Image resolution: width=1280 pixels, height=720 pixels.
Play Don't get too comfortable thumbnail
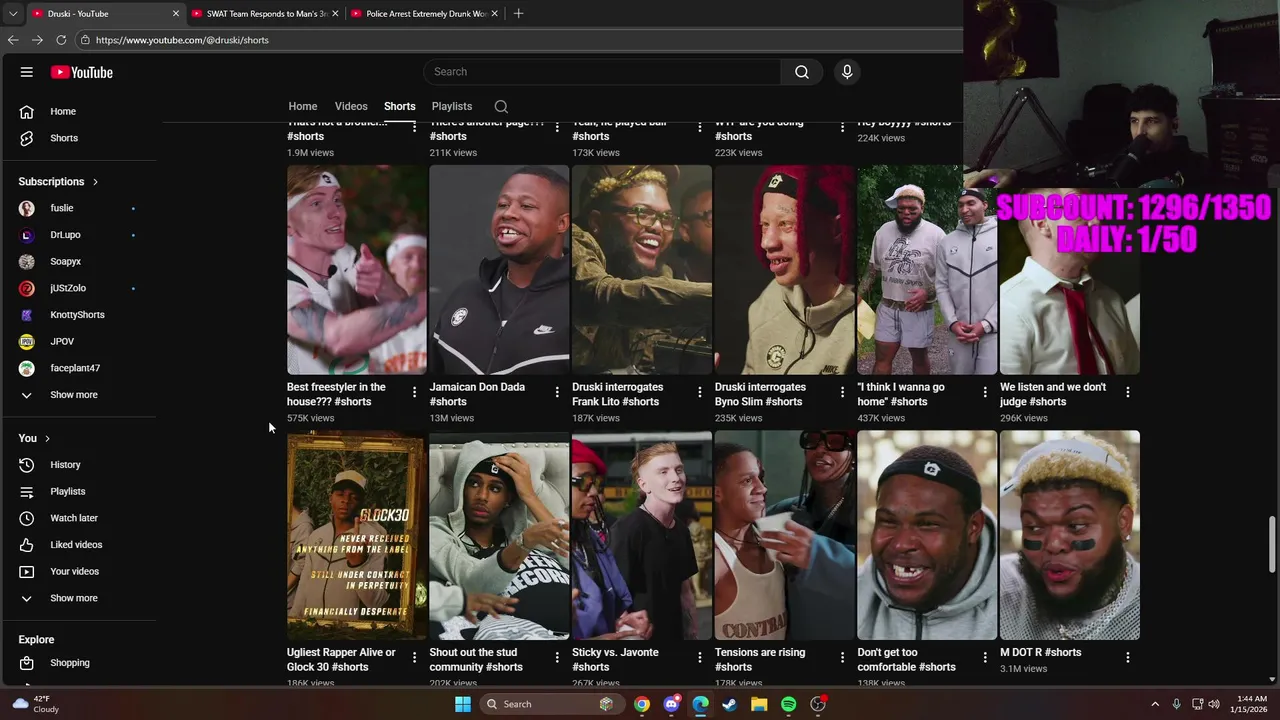coord(927,535)
